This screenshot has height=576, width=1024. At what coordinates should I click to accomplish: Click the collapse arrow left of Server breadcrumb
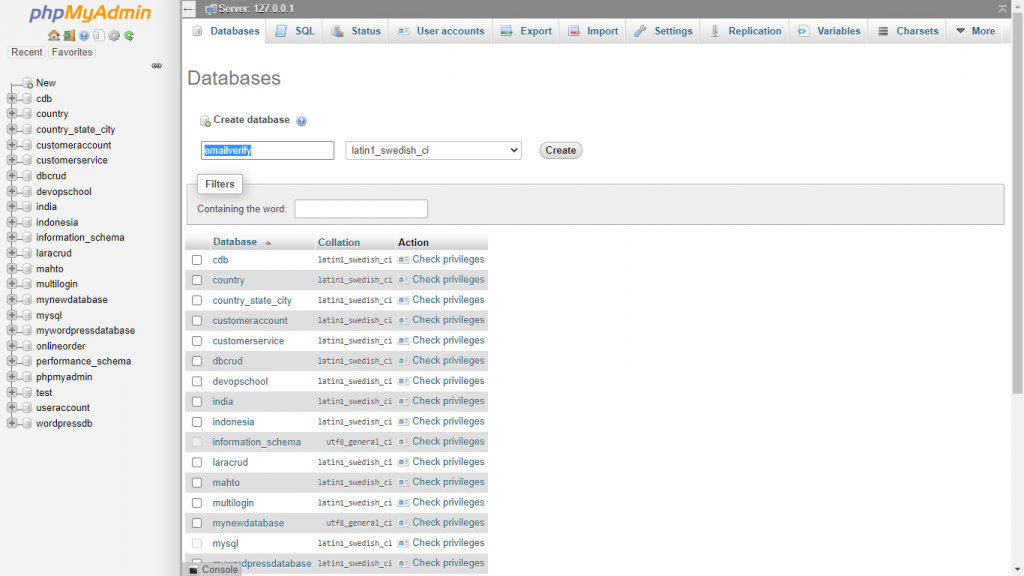(188, 9)
